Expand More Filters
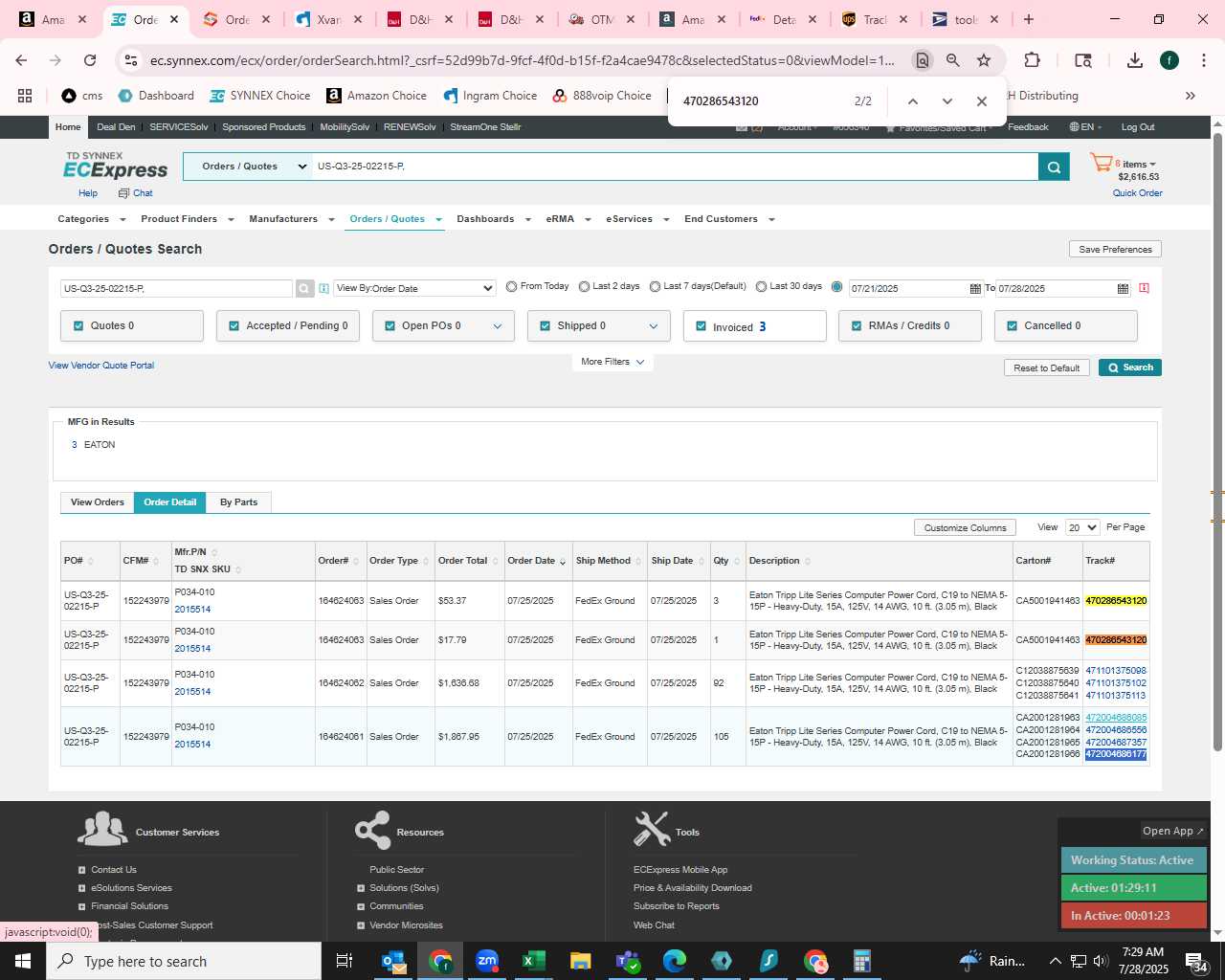This screenshot has width=1225, height=980. [x=612, y=362]
